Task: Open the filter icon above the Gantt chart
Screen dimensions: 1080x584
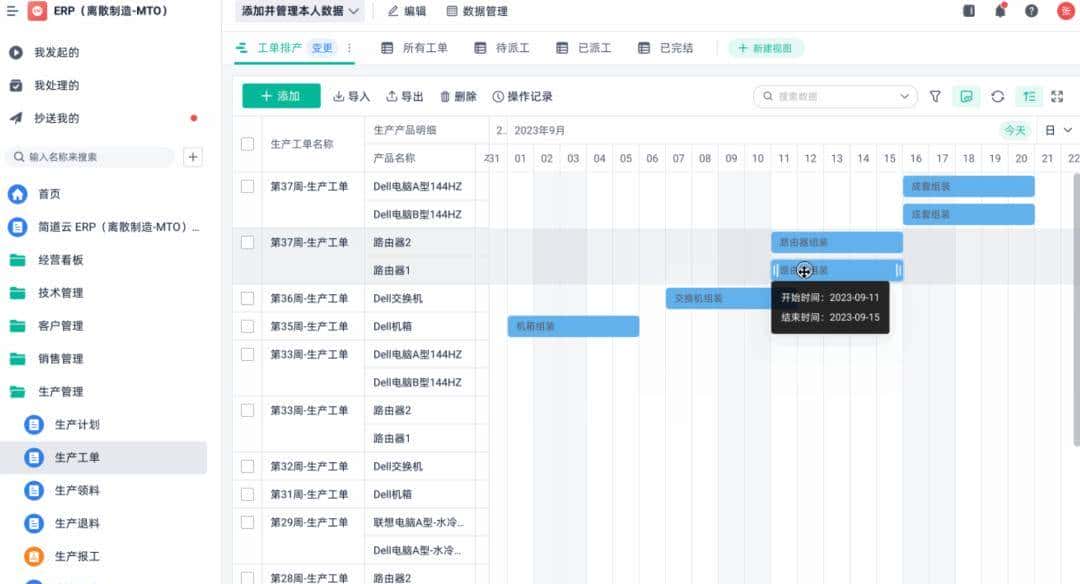Action: coord(935,96)
